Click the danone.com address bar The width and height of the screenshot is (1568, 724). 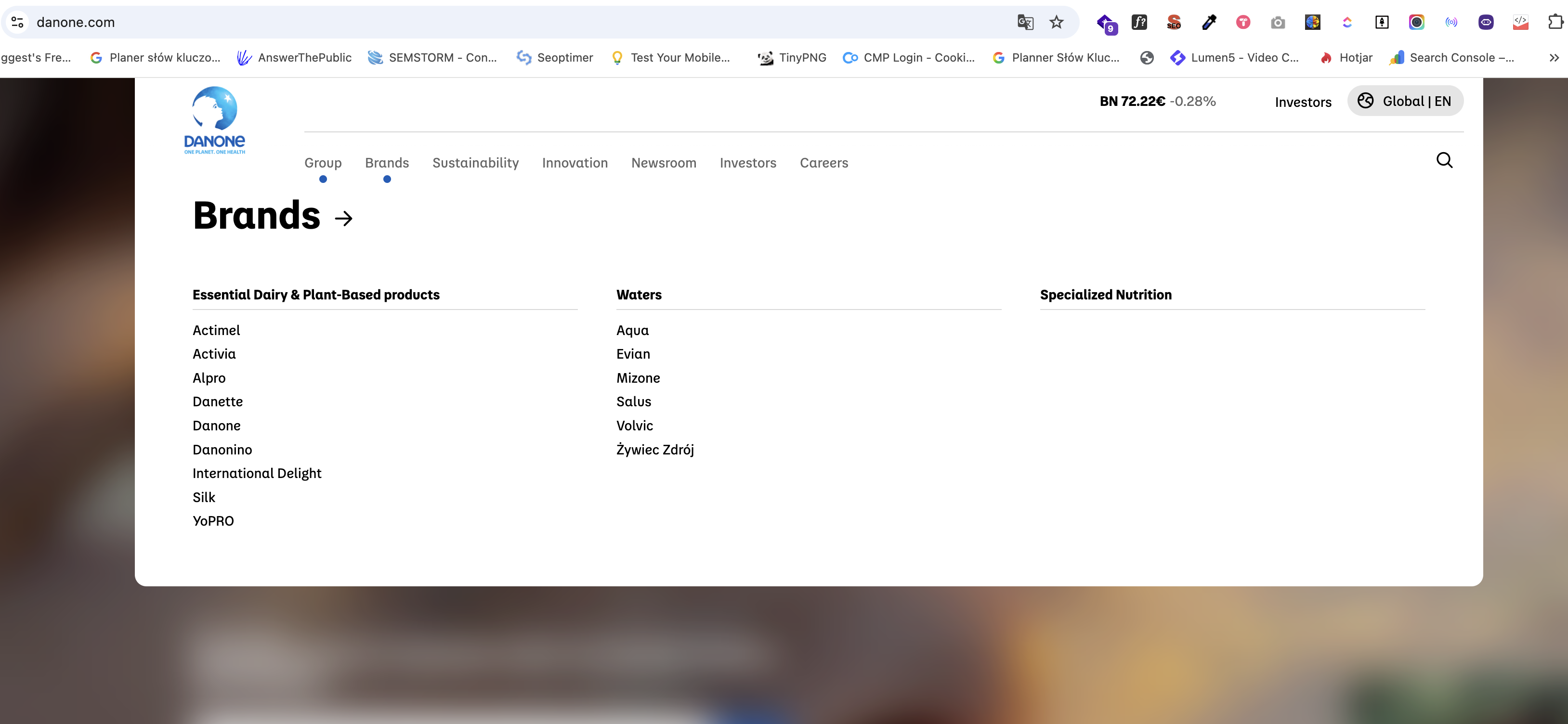tap(517, 23)
